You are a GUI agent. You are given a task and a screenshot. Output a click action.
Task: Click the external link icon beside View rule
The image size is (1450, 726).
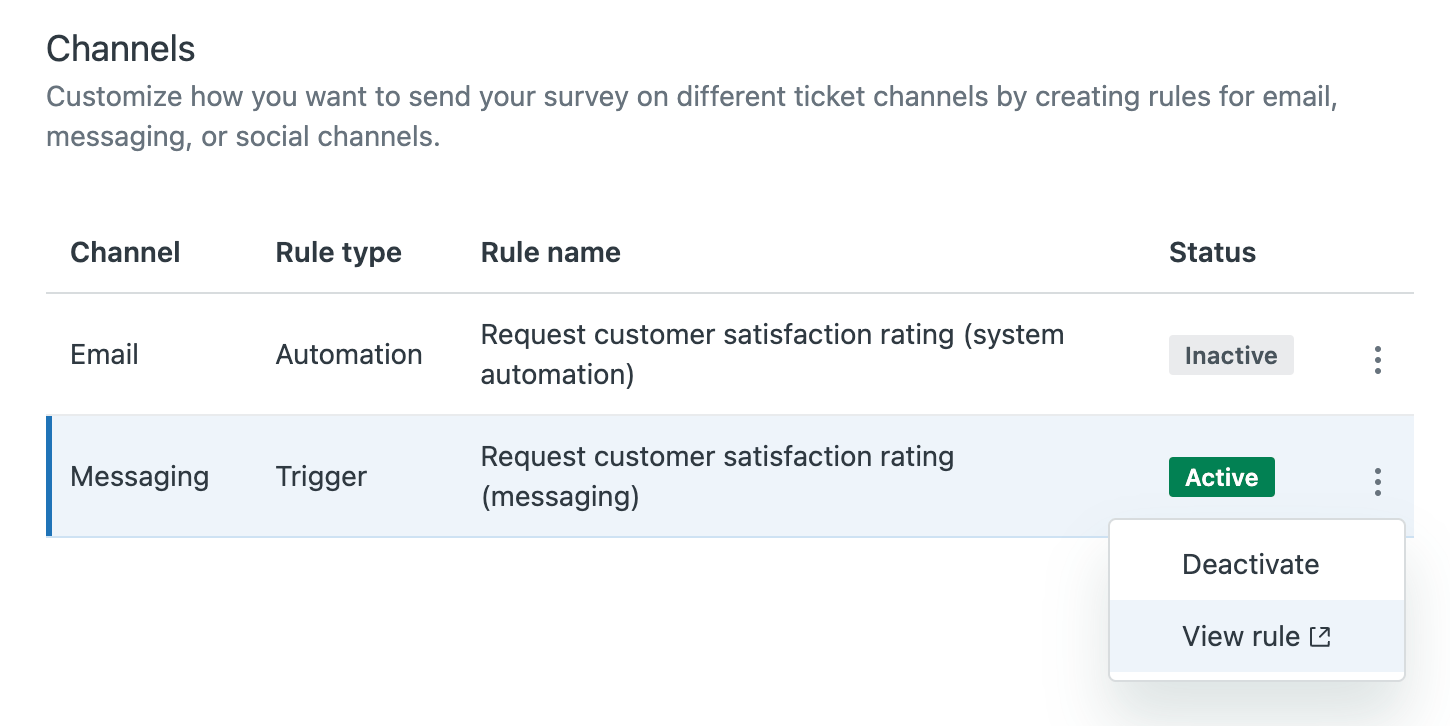pyautogui.click(x=1320, y=636)
